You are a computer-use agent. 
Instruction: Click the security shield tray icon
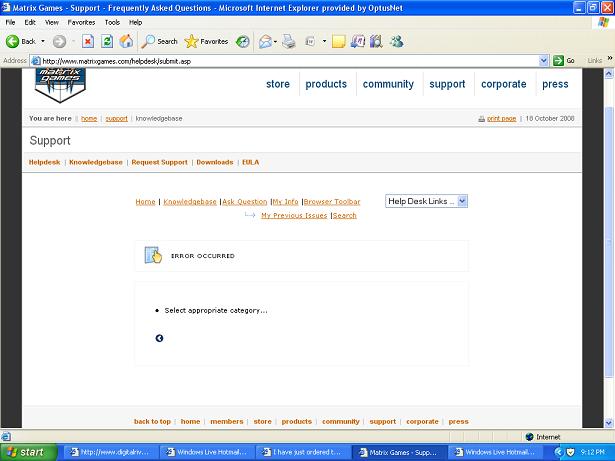tap(570, 452)
